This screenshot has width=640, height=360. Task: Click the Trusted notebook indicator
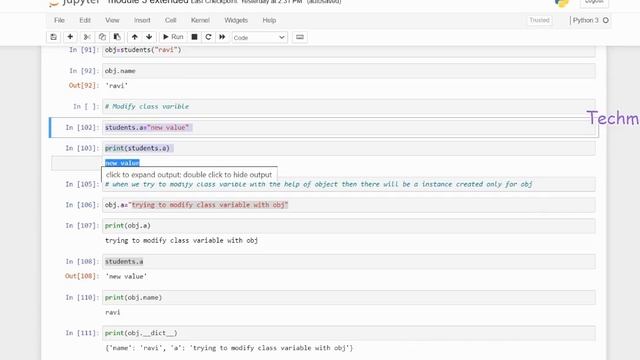pos(539,20)
